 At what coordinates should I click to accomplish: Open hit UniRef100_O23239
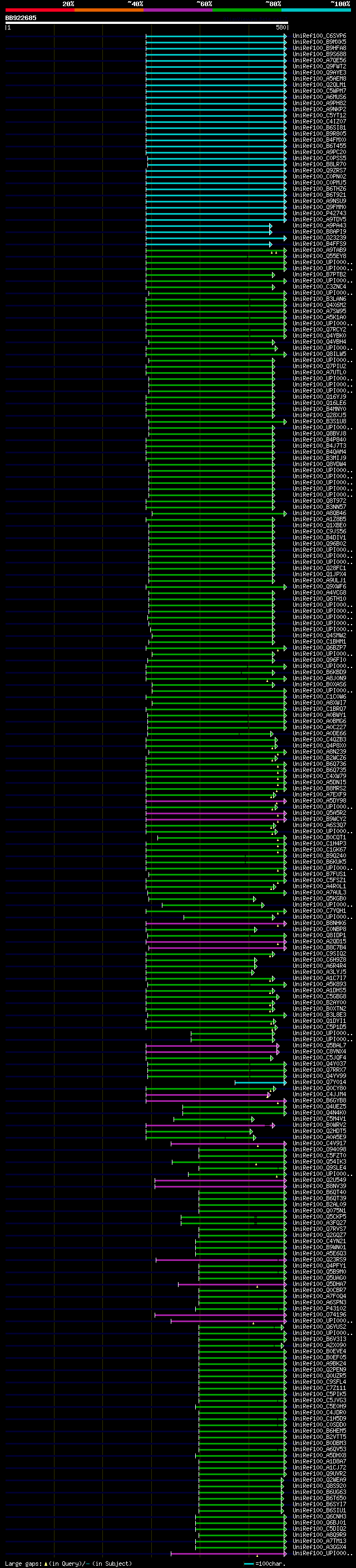tap(319, 238)
